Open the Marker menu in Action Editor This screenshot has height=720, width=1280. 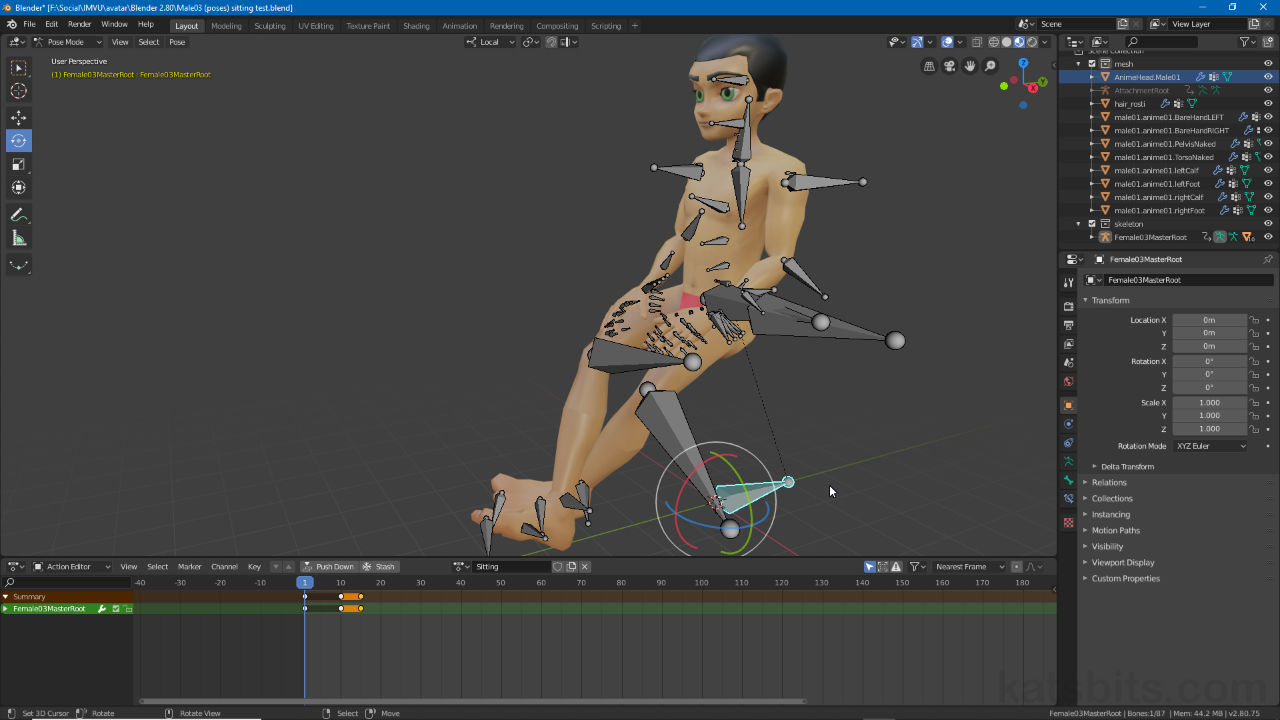pos(189,567)
